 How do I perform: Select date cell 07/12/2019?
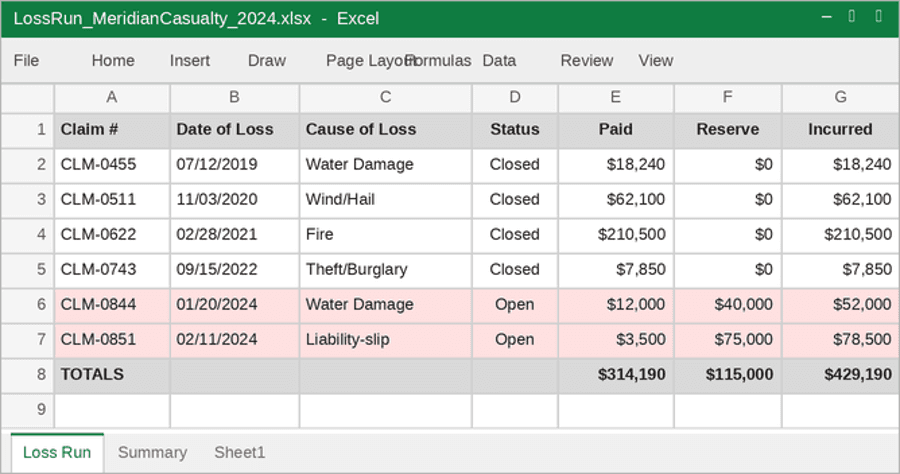point(234,165)
